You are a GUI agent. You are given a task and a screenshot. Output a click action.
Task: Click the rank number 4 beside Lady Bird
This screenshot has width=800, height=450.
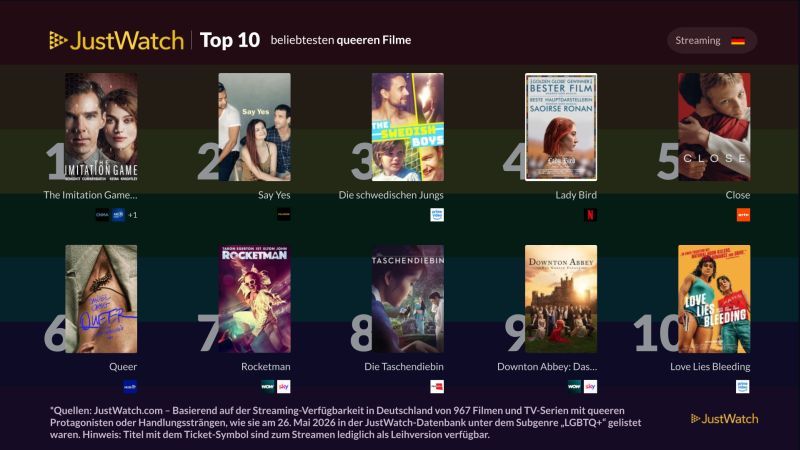[514, 161]
